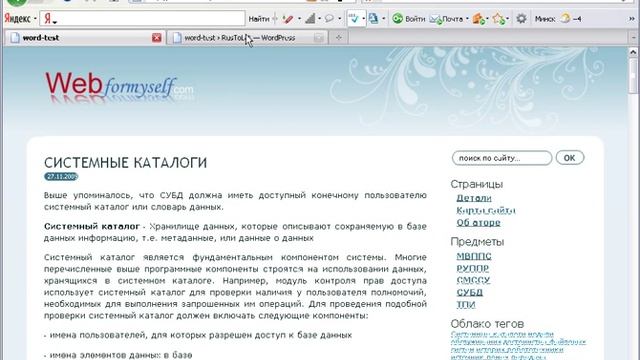This screenshot has width=640, height=360.
Task: Click the bold Системный каталог term
Action: (x=92, y=226)
